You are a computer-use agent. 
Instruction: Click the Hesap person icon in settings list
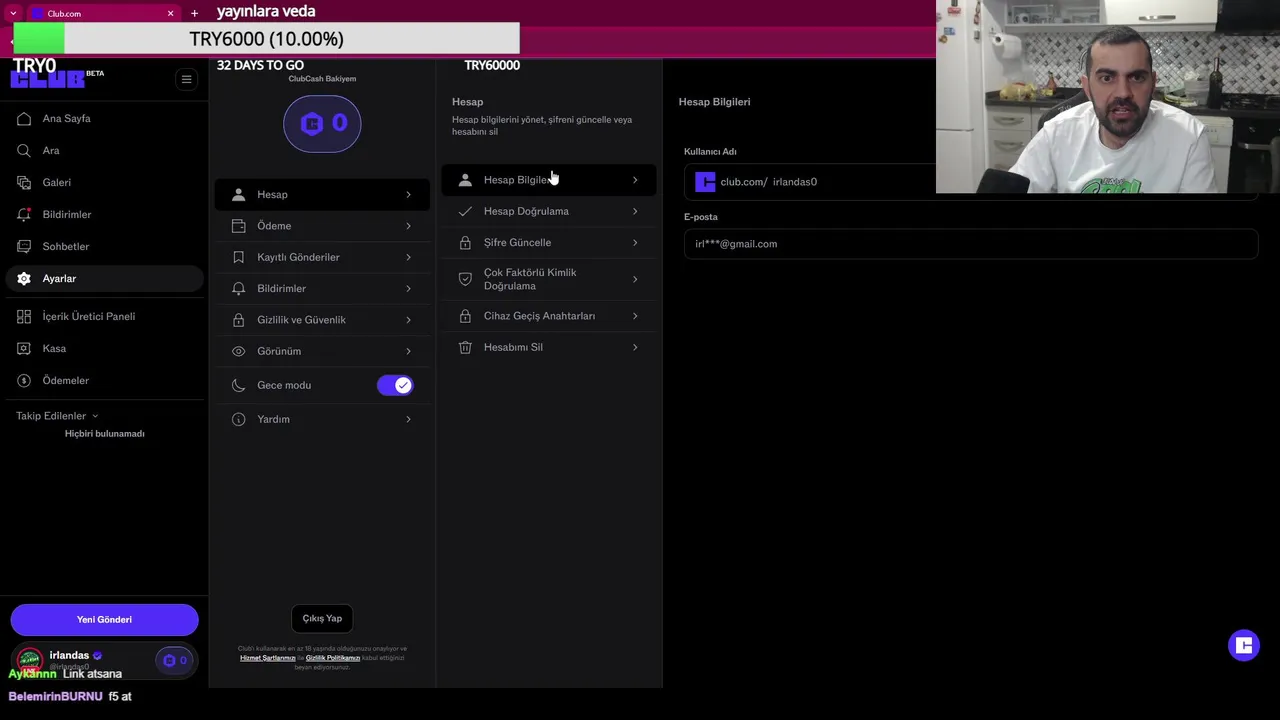pos(238,194)
